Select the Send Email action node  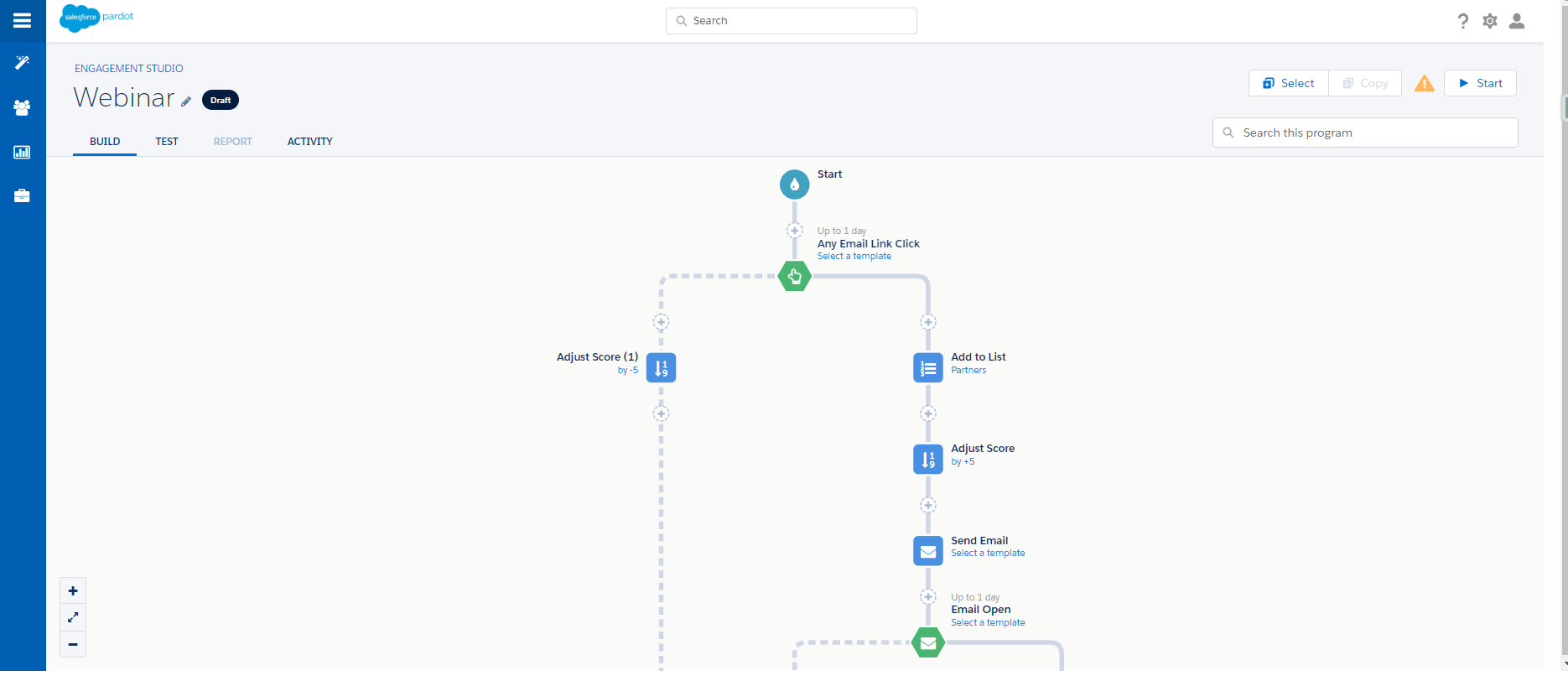click(928, 551)
